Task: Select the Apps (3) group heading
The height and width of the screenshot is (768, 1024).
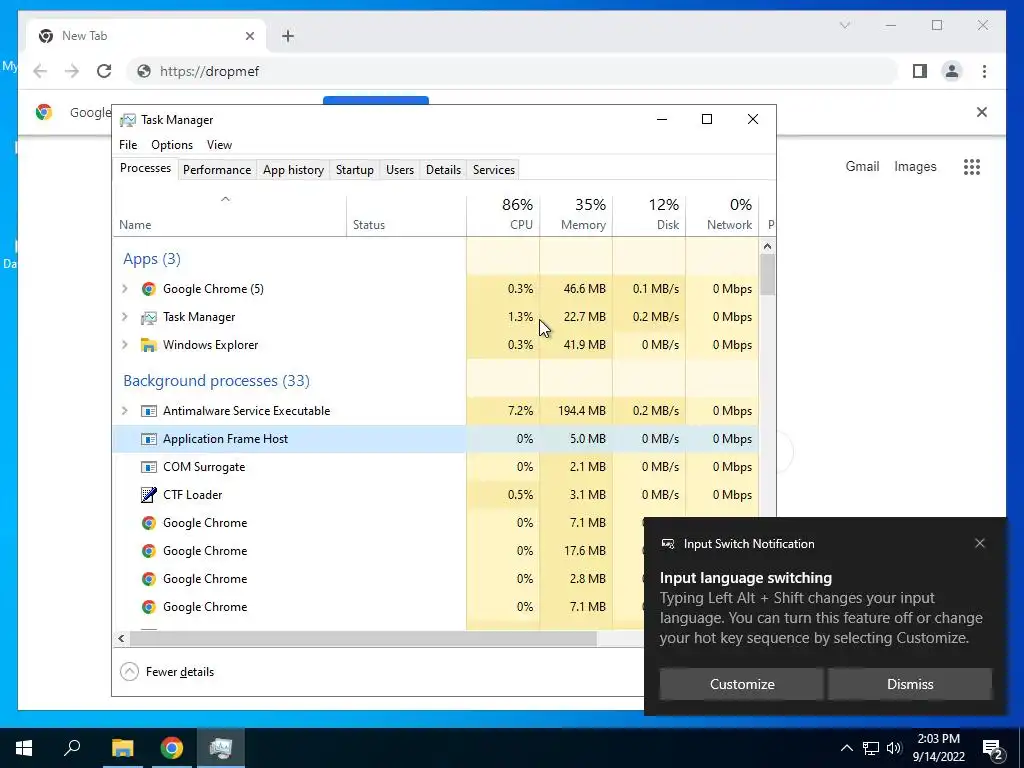Action: coord(152,259)
